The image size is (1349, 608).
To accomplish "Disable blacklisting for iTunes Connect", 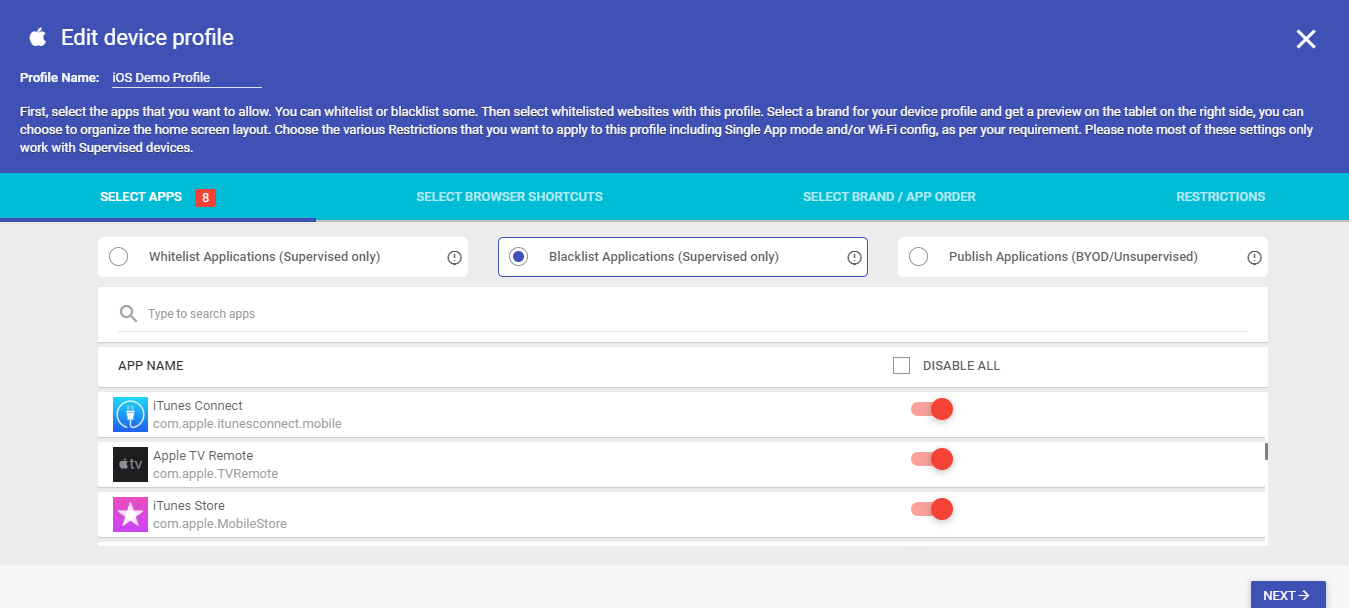I will pyautogui.click(x=931, y=408).
